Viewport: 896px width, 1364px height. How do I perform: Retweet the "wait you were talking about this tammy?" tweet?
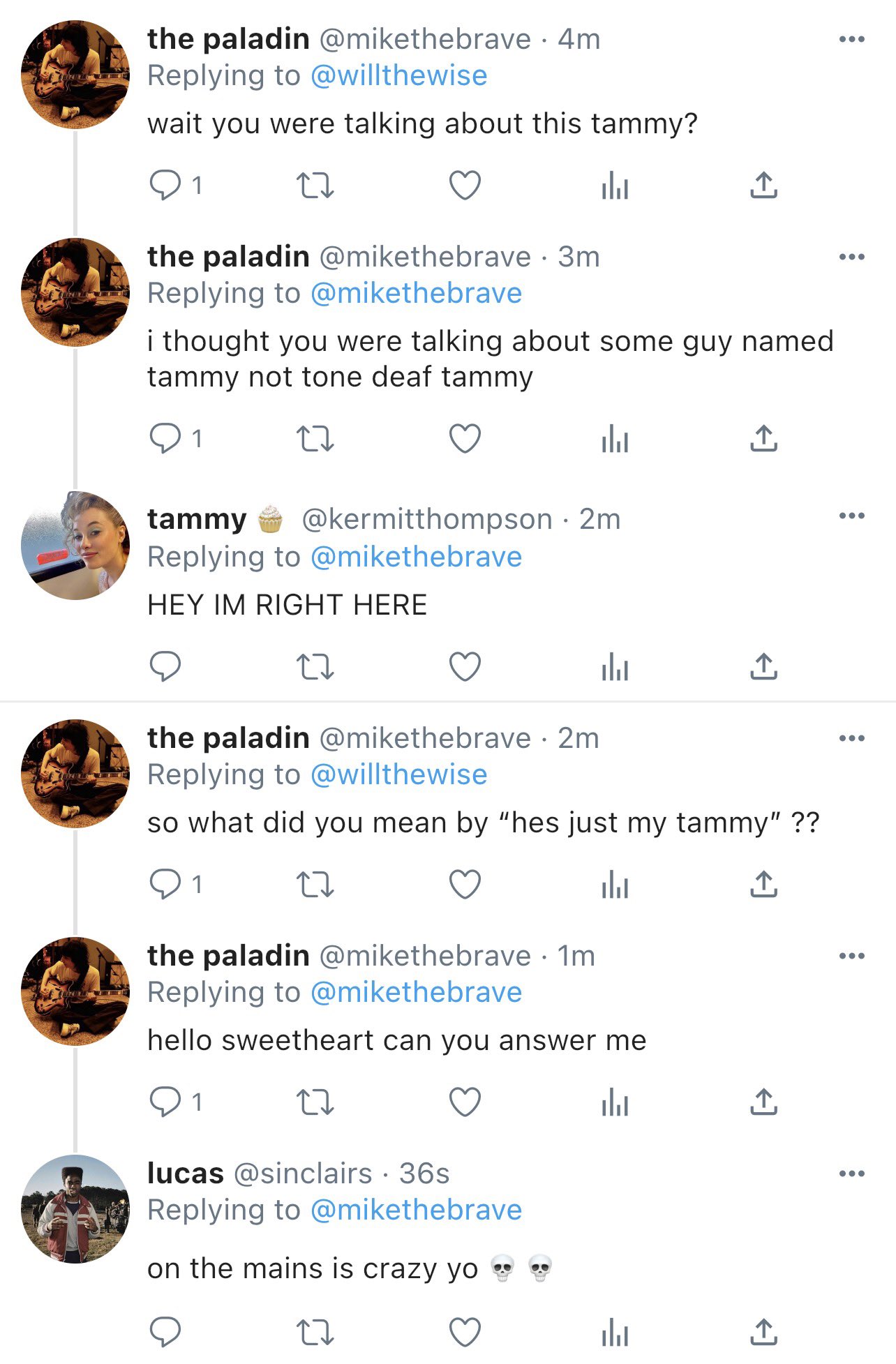pos(315,186)
